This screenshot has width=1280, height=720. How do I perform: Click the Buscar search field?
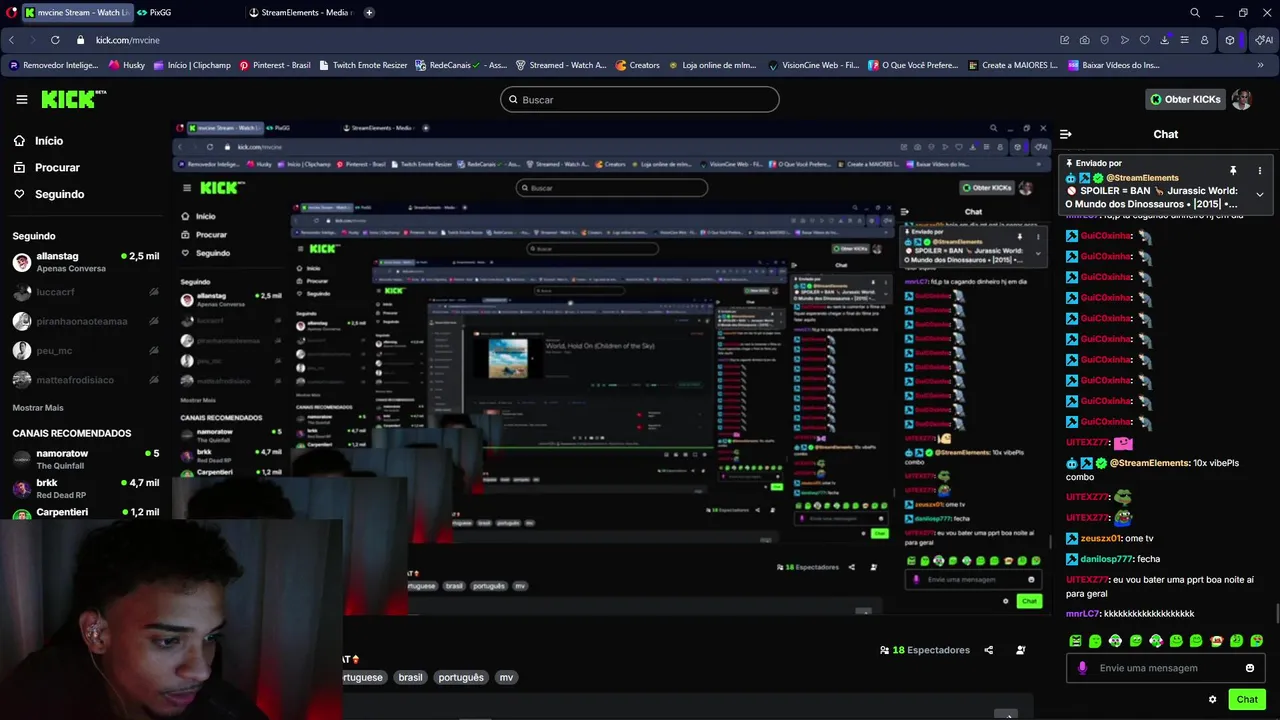click(640, 99)
